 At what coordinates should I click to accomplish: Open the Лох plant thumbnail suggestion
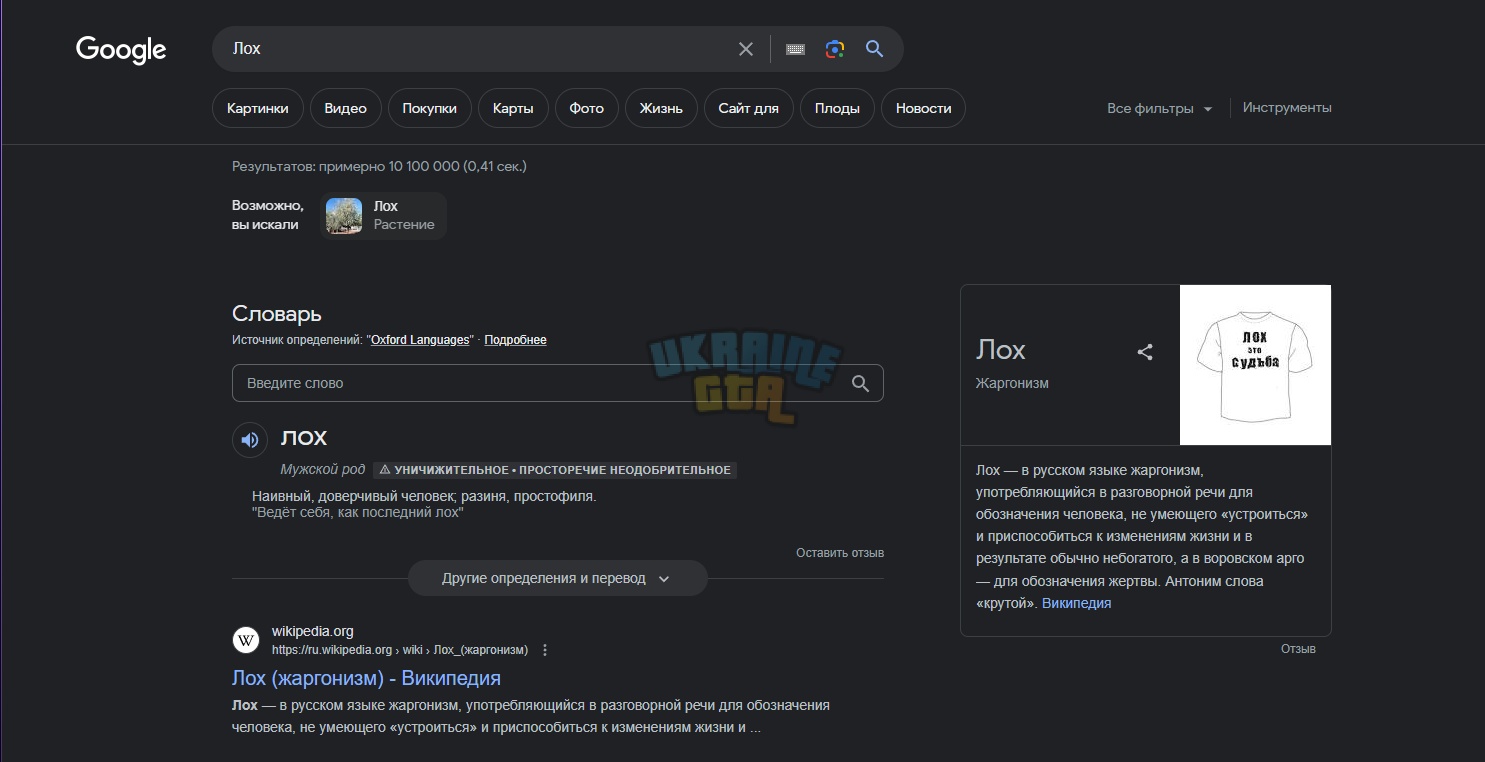tap(344, 216)
